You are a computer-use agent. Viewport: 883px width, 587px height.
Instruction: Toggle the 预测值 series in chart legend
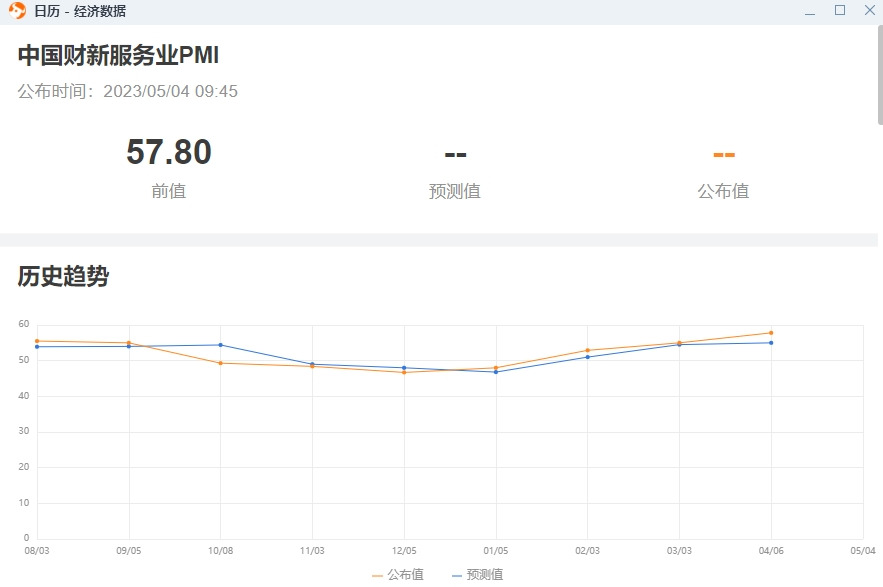[478, 575]
